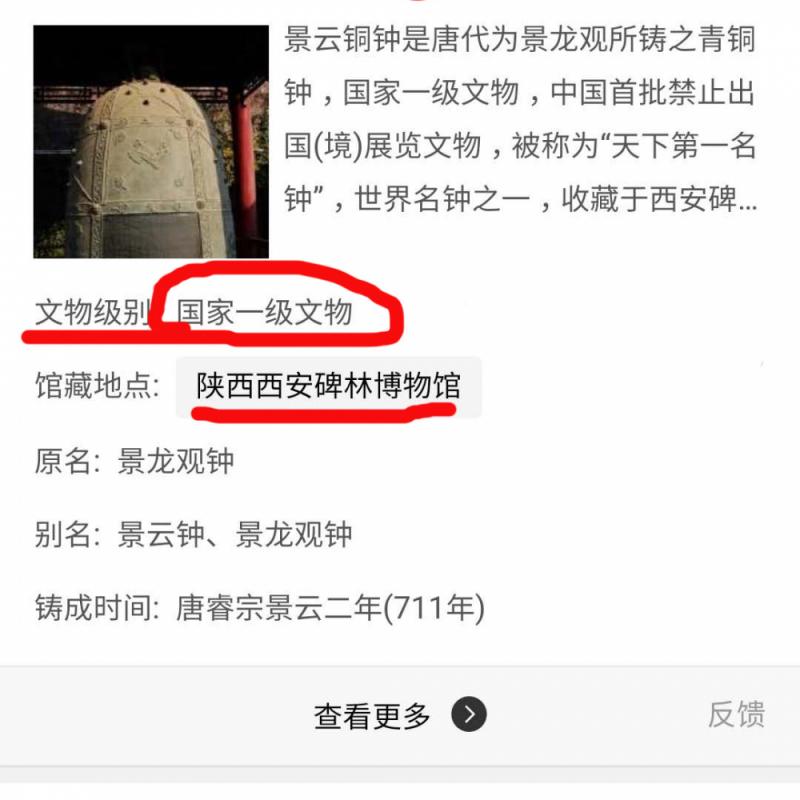Click the 馆藏地点 label
Screen dimensions: 800x800
(97, 385)
